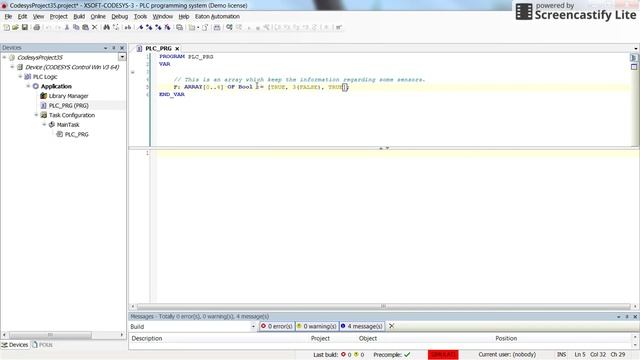Select Library Manager in device tree
Viewport: 640px width, 360px height.
(x=68, y=96)
